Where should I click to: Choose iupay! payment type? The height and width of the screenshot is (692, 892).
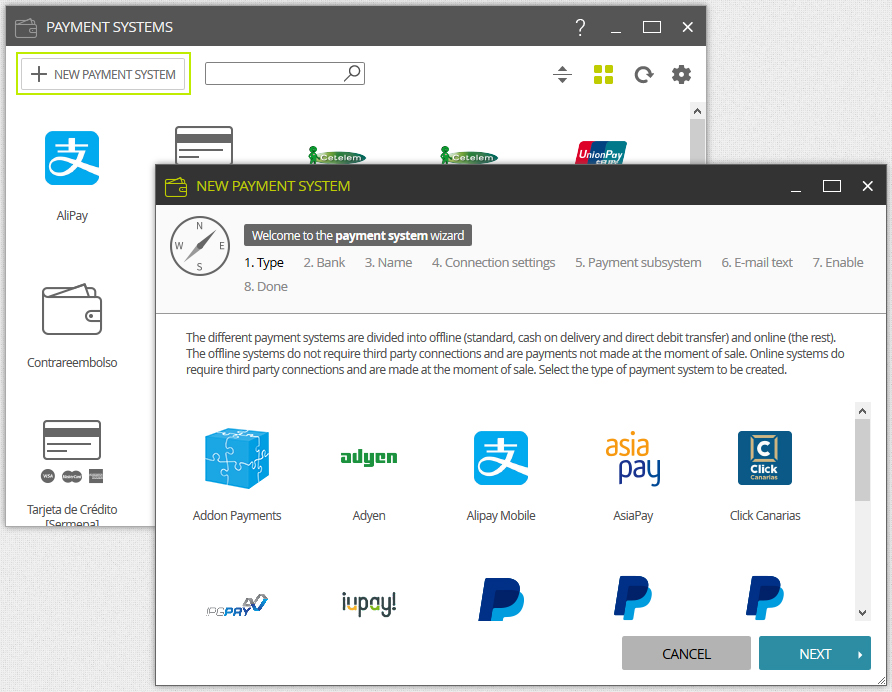click(369, 604)
